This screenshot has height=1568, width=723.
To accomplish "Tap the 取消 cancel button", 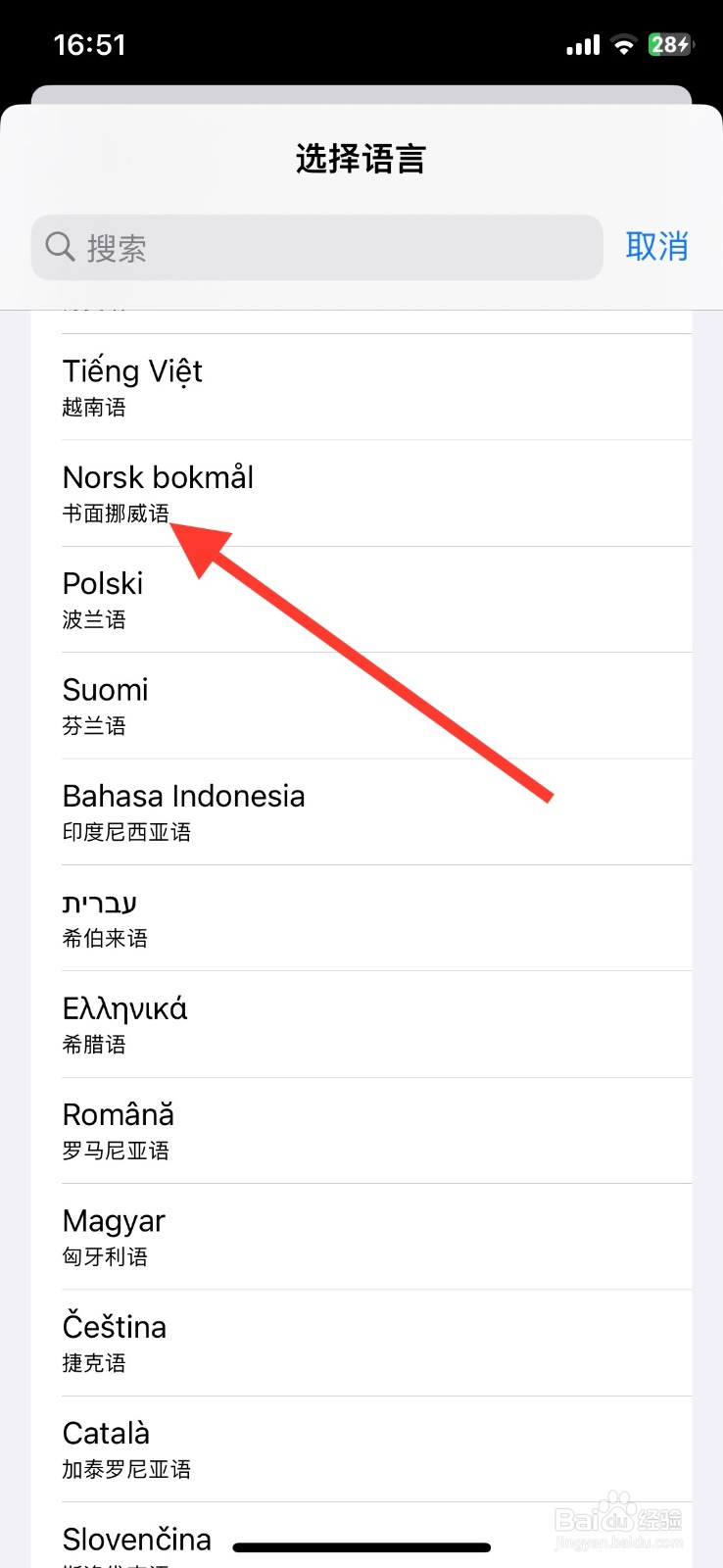I will tap(656, 247).
